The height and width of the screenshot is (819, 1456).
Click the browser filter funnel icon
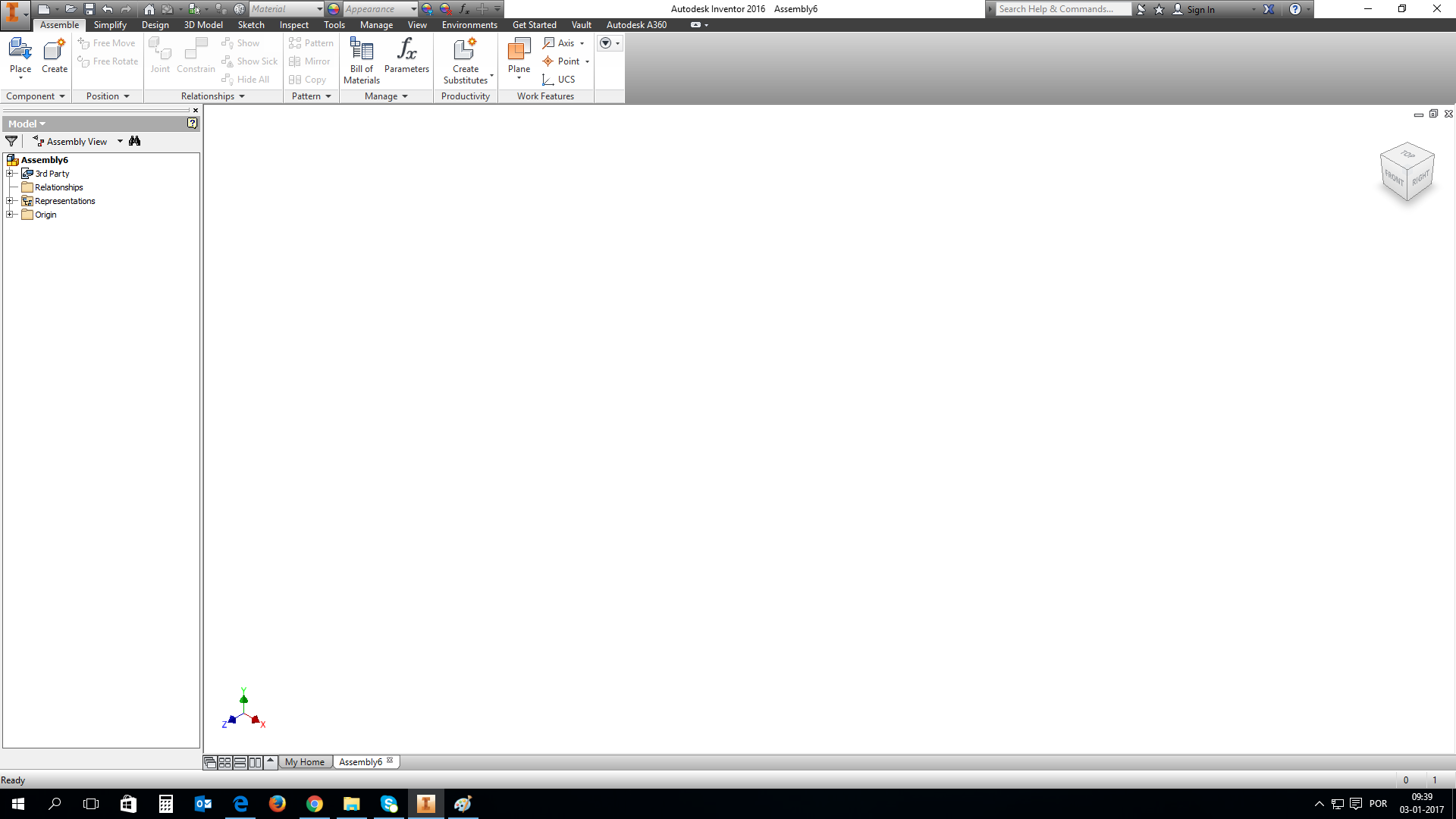click(11, 141)
